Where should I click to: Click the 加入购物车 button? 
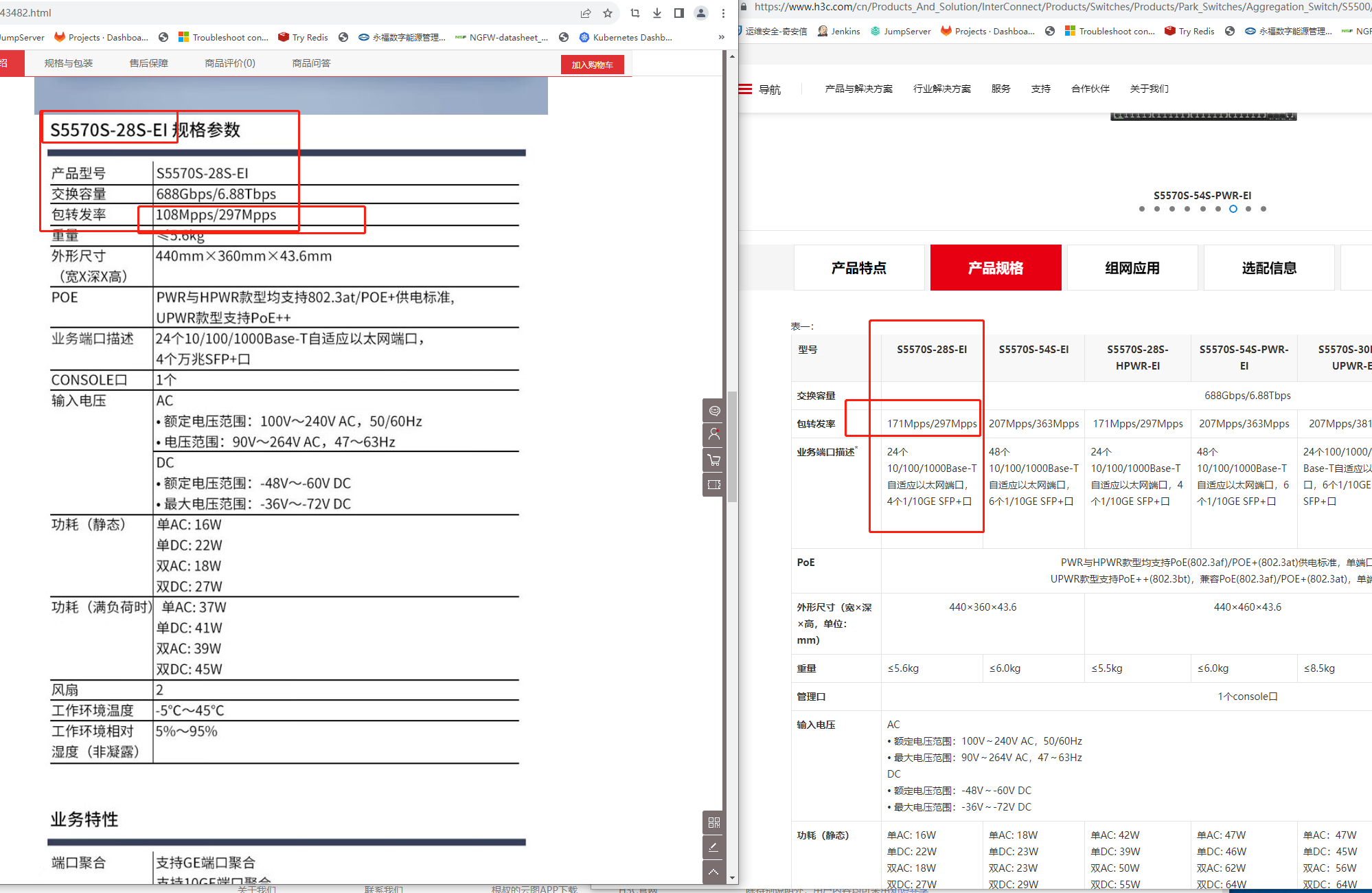592,65
